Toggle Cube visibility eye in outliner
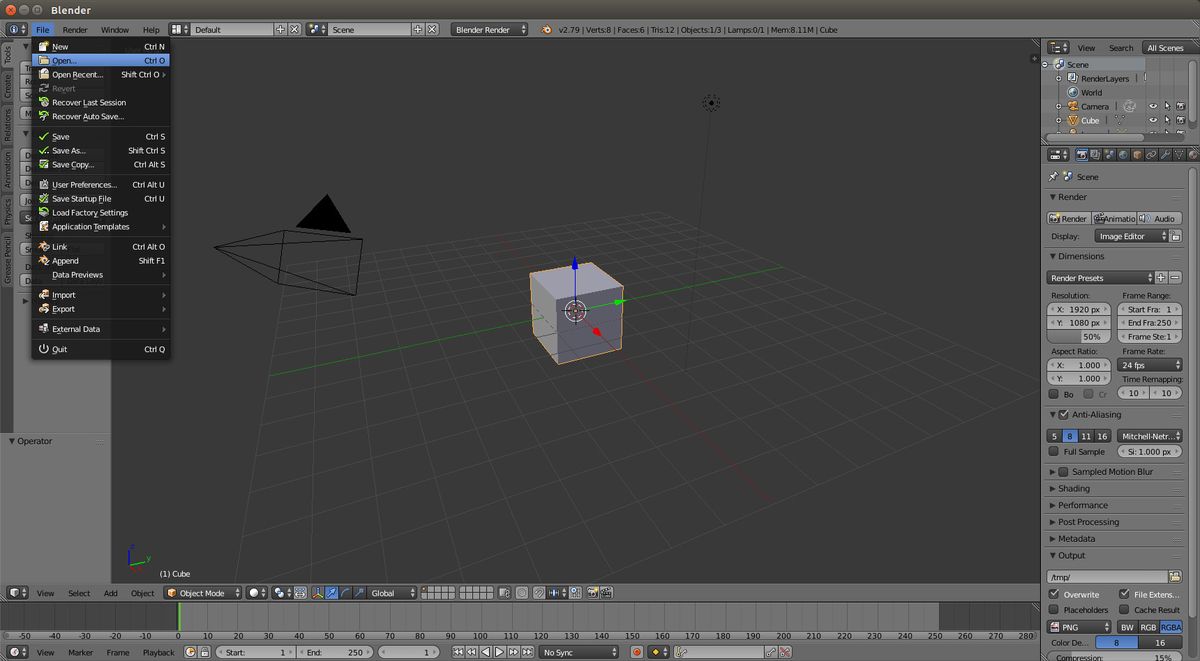Viewport: 1200px width, 661px height. 1152,120
